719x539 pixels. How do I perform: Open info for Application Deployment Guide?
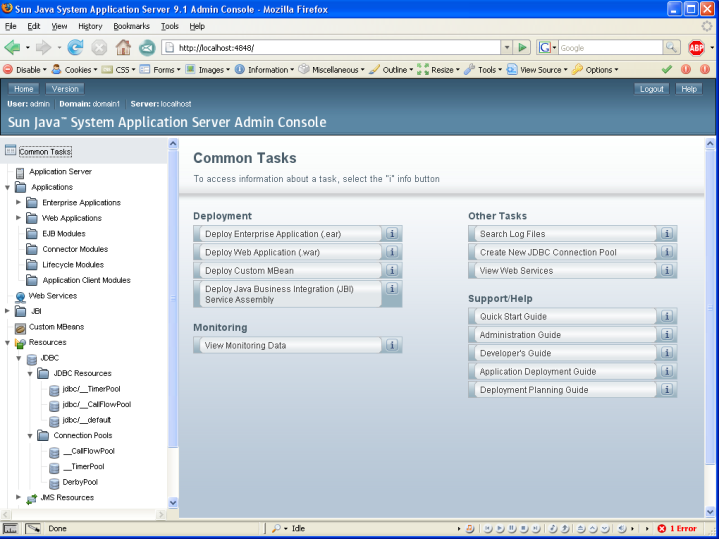point(667,371)
